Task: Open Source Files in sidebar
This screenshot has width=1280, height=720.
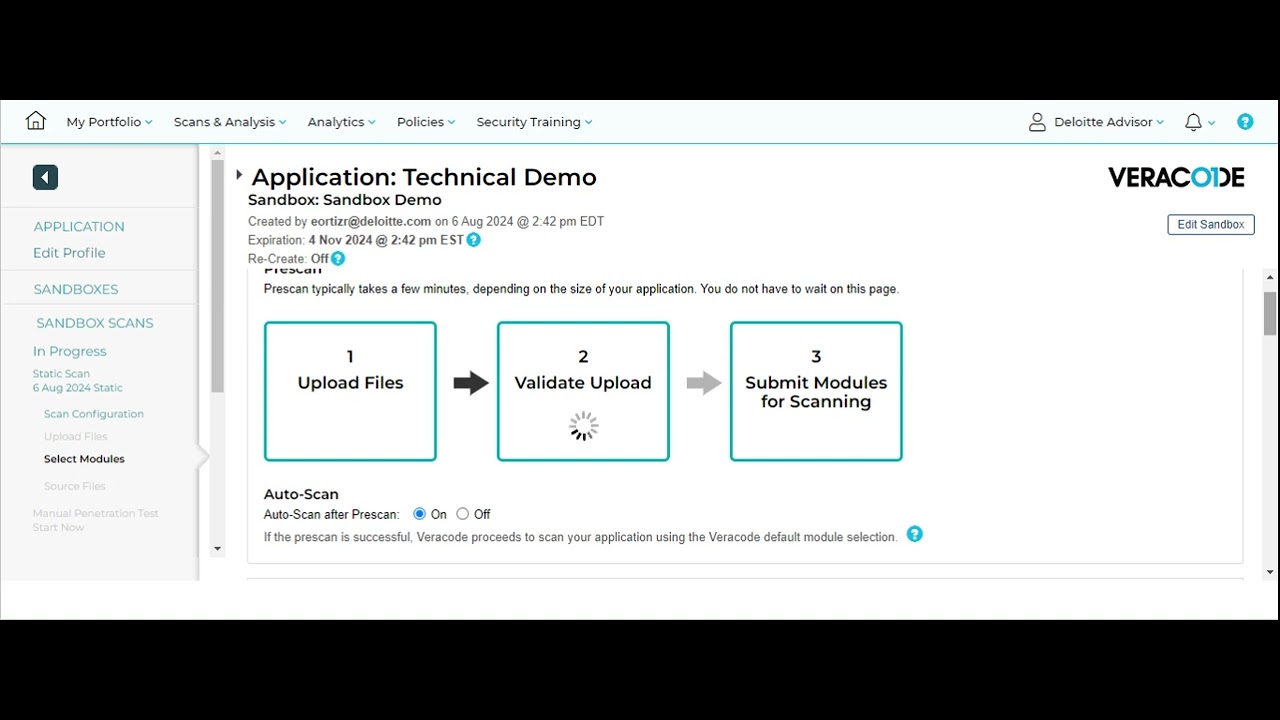Action: [x=75, y=486]
